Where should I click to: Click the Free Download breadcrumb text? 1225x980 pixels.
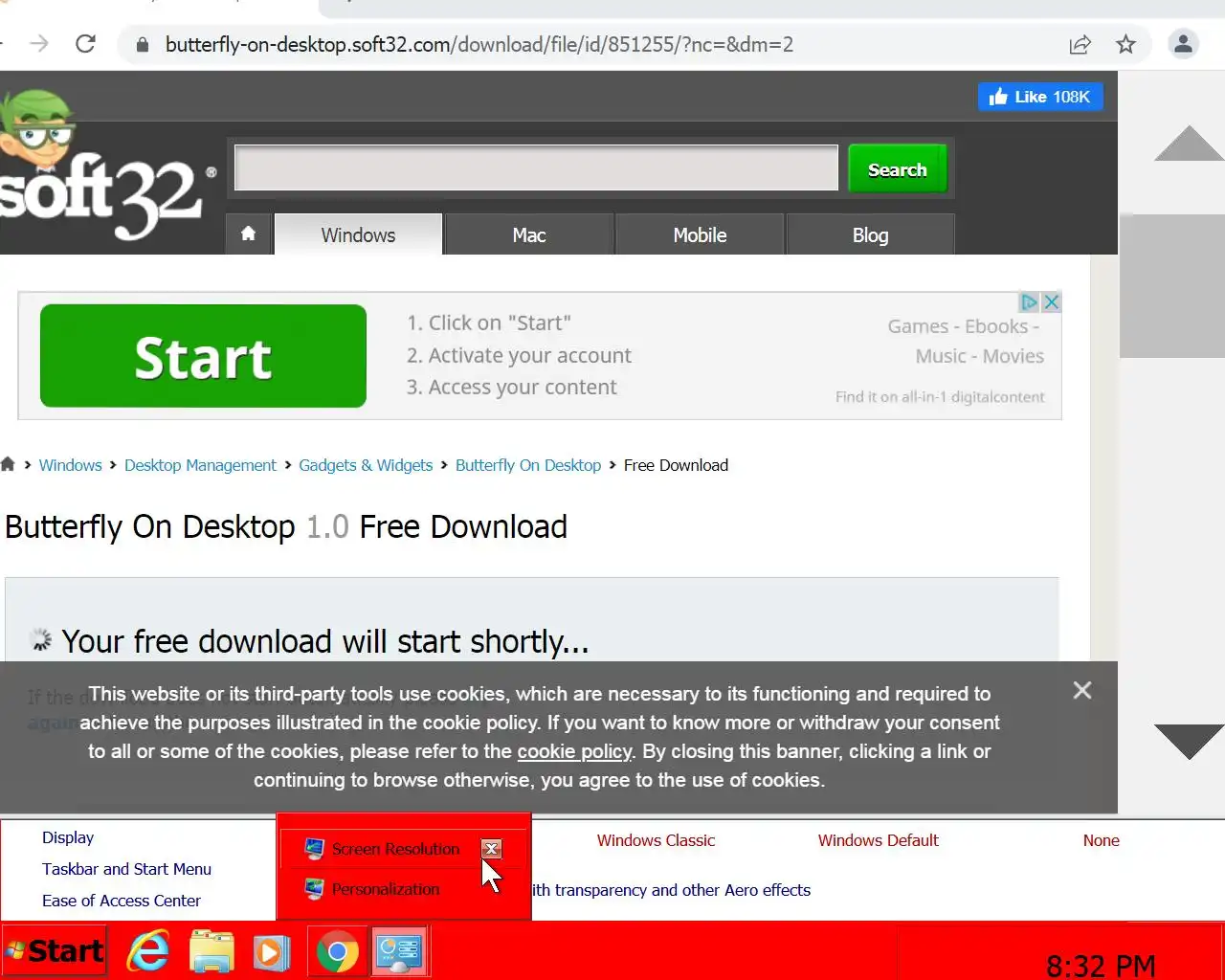676,465
